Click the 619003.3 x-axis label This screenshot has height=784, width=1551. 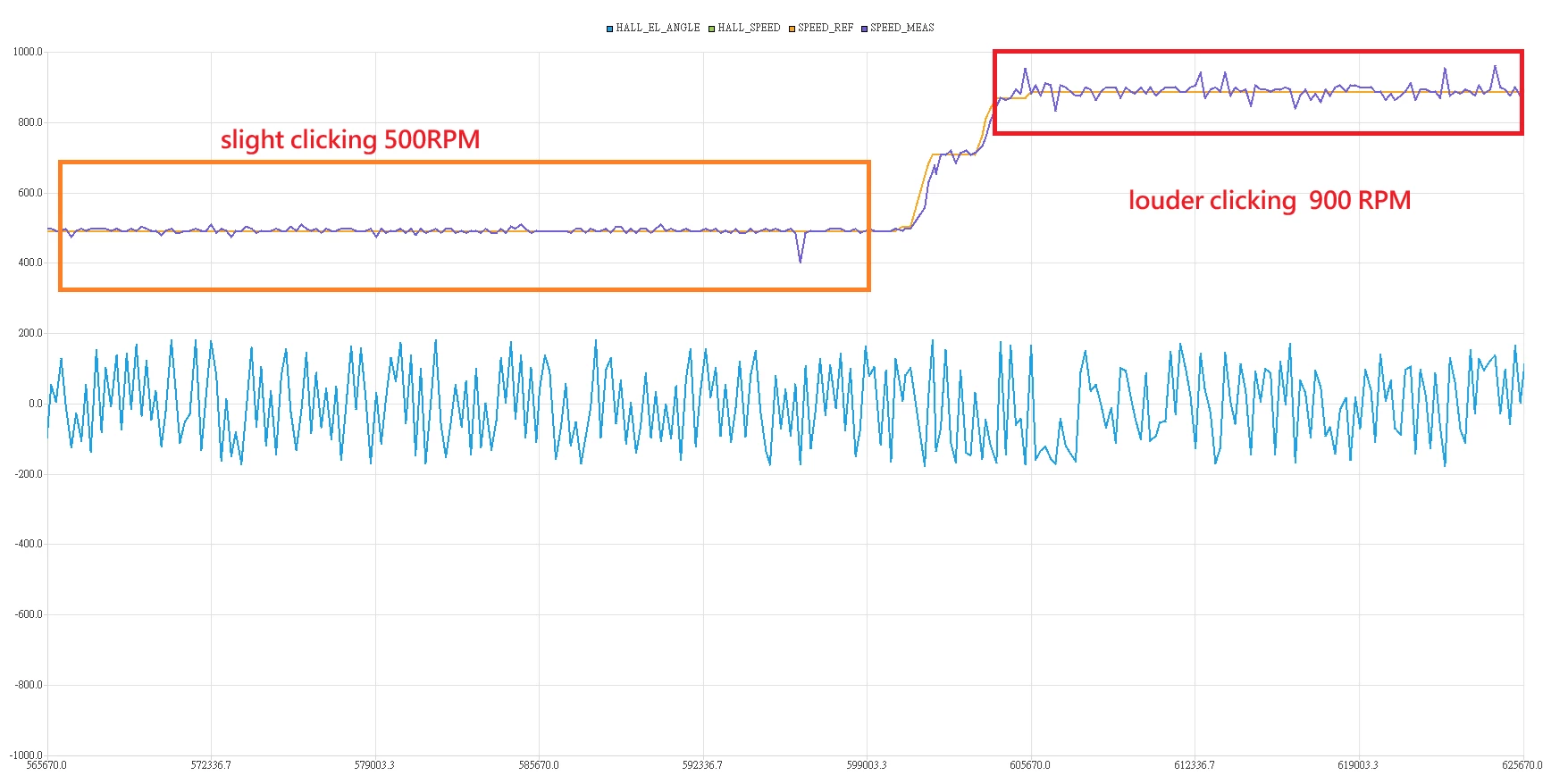pos(1358,765)
